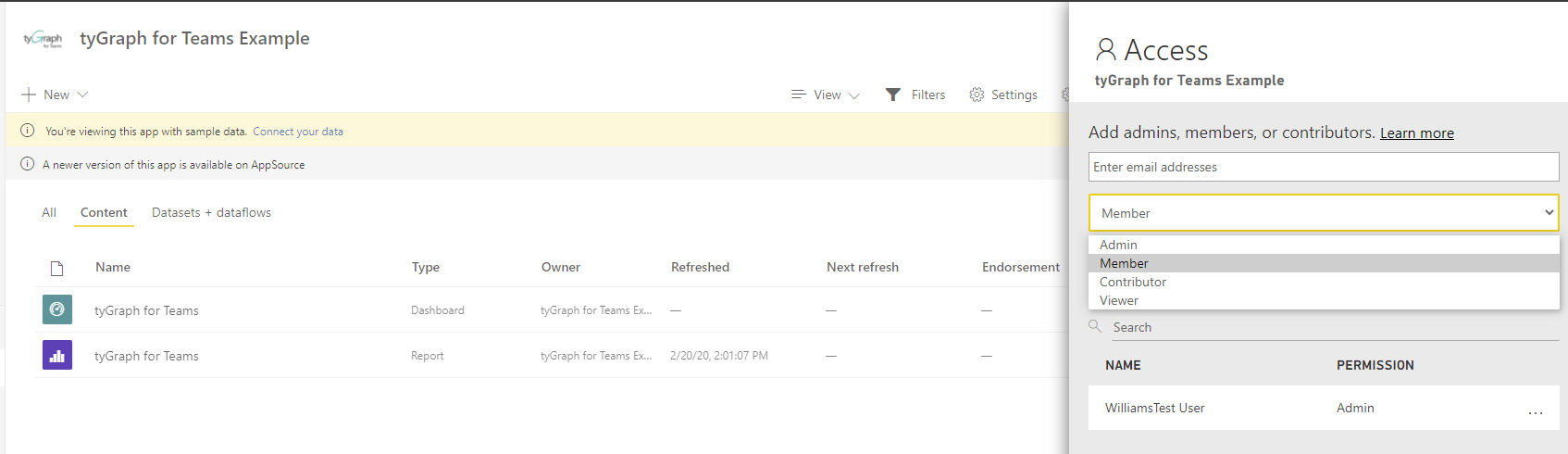Click the magnifier icon in the Search box
The image size is (1568, 454).
click(1095, 326)
